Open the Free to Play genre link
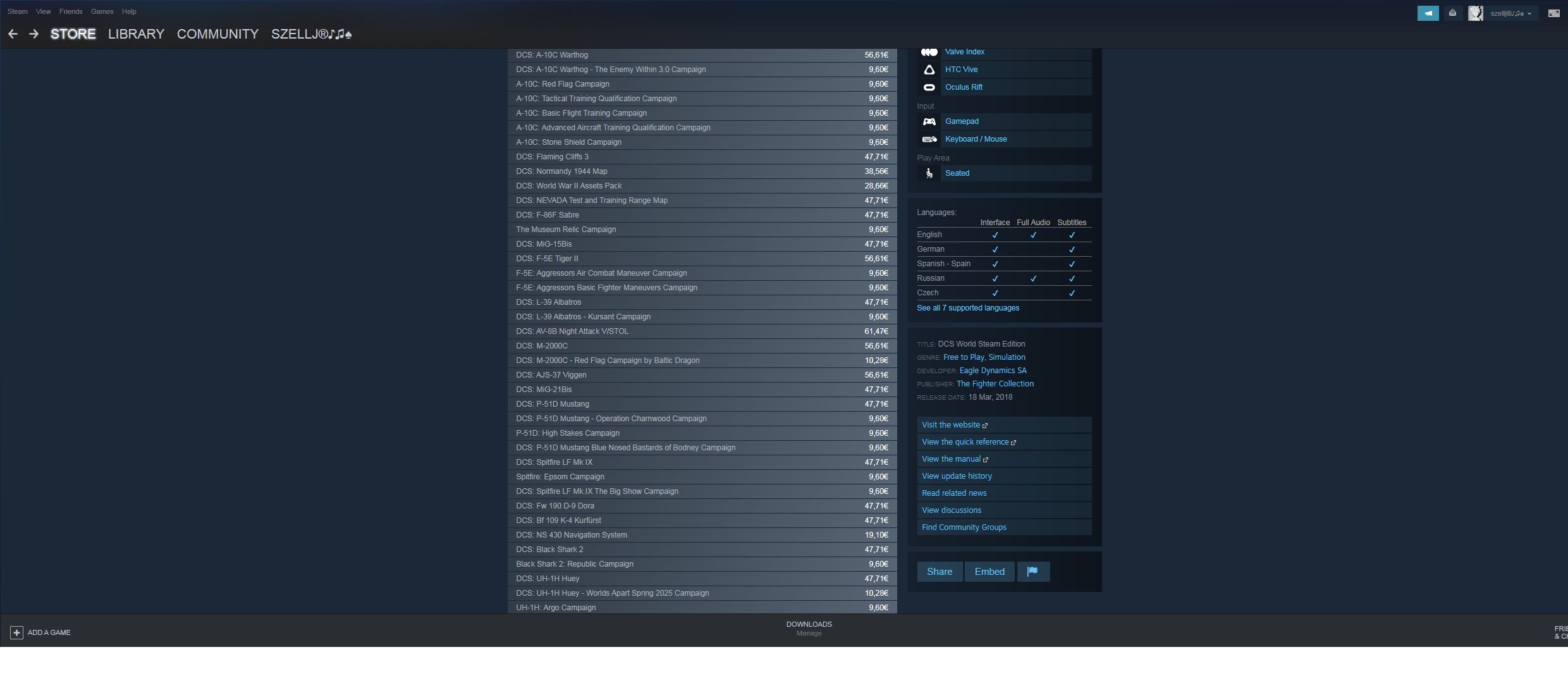The image size is (1568, 683). click(x=964, y=357)
